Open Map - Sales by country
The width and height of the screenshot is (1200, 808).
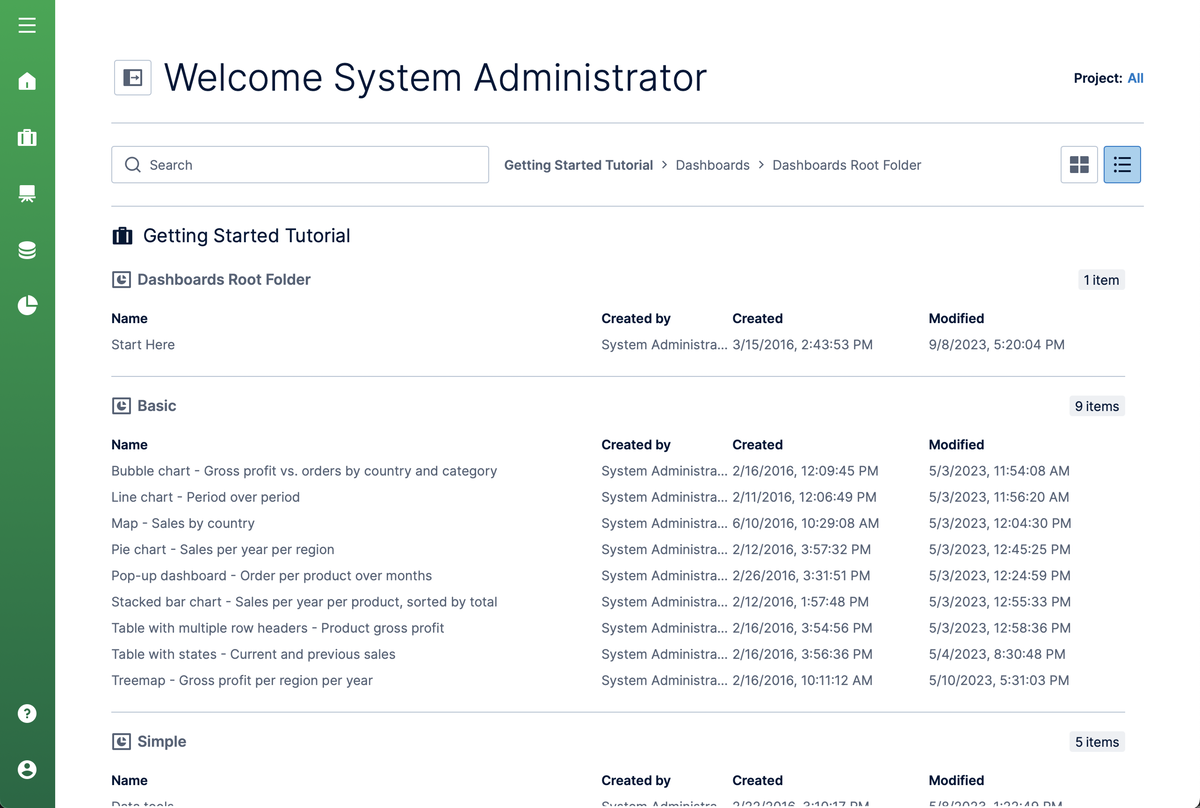(x=183, y=523)
